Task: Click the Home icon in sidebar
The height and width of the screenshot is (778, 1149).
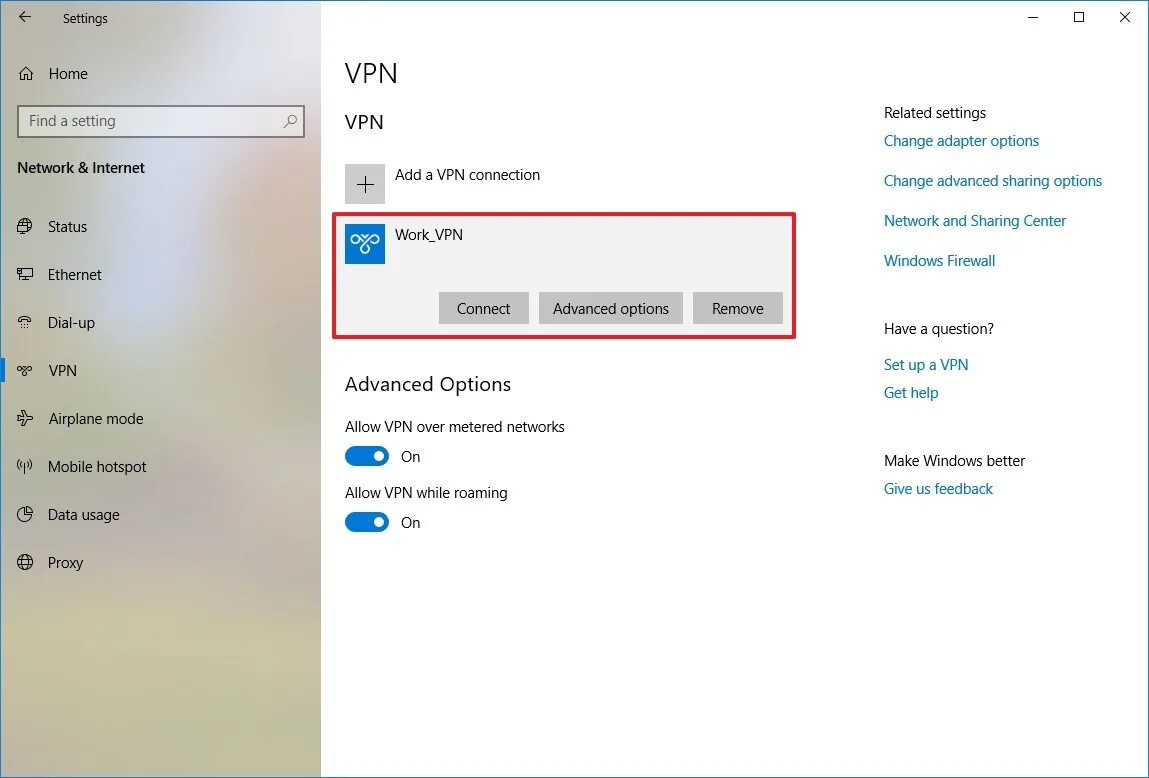Action: 26,74
